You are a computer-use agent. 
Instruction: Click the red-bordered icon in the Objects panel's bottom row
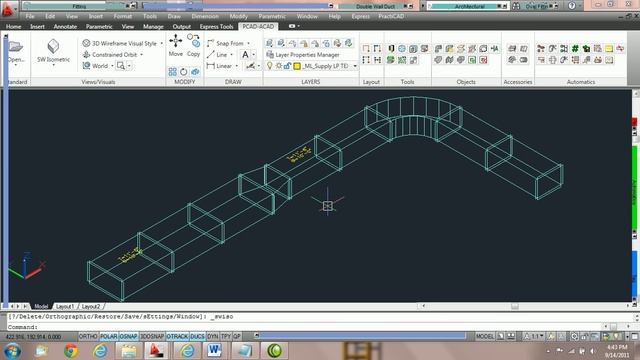point(484,60)
